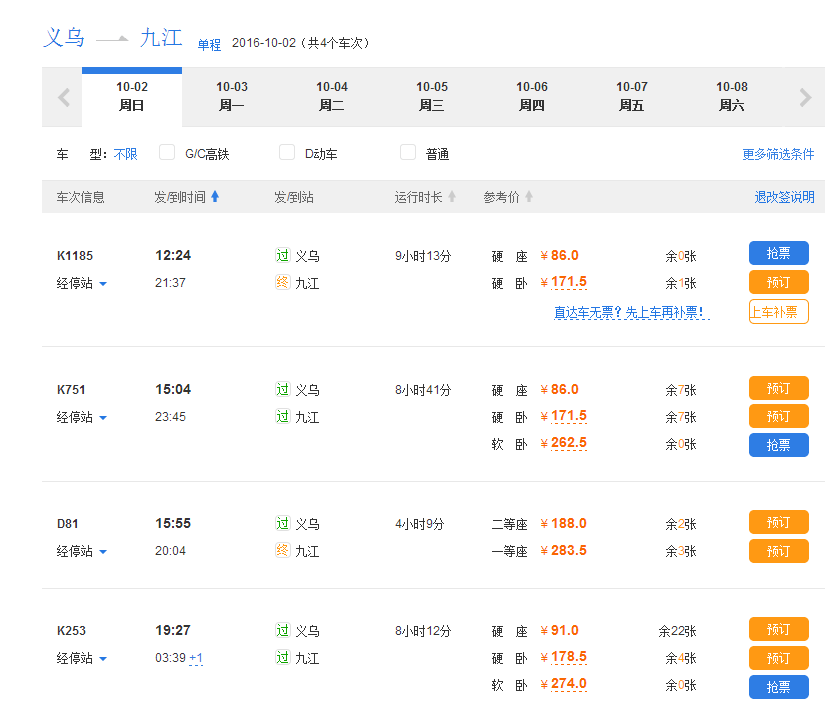Switch to the 10-08 周六 date tab
The image size is (837, 722).
coord(732,97)
